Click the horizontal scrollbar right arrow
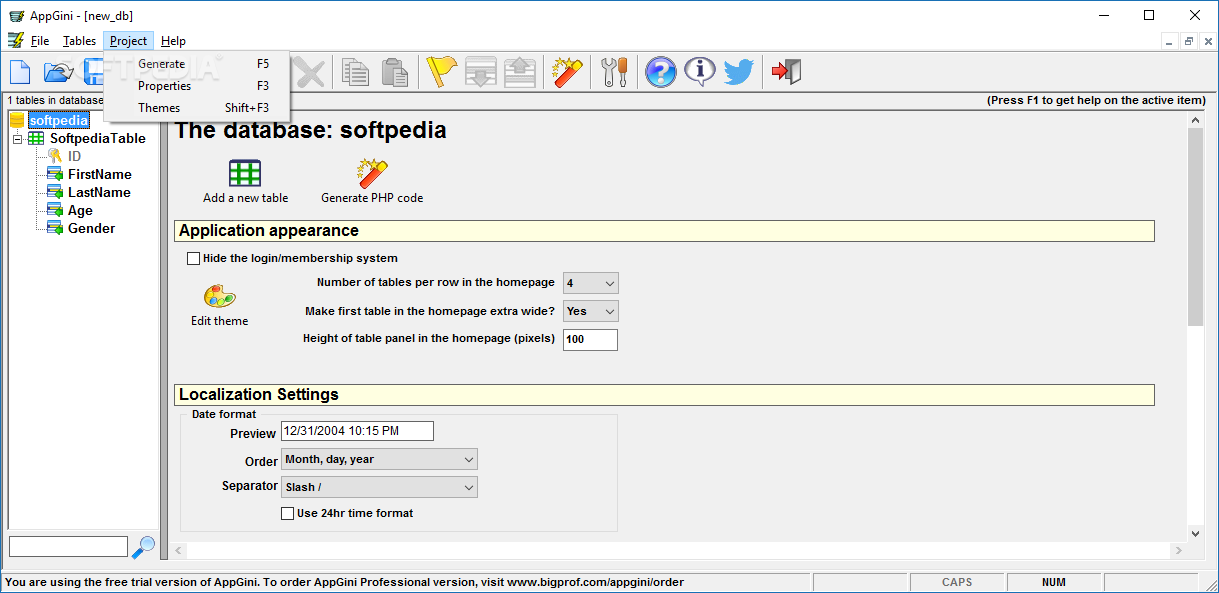The height and width of the screenshot is (593, 1219). pos(1179,551)
